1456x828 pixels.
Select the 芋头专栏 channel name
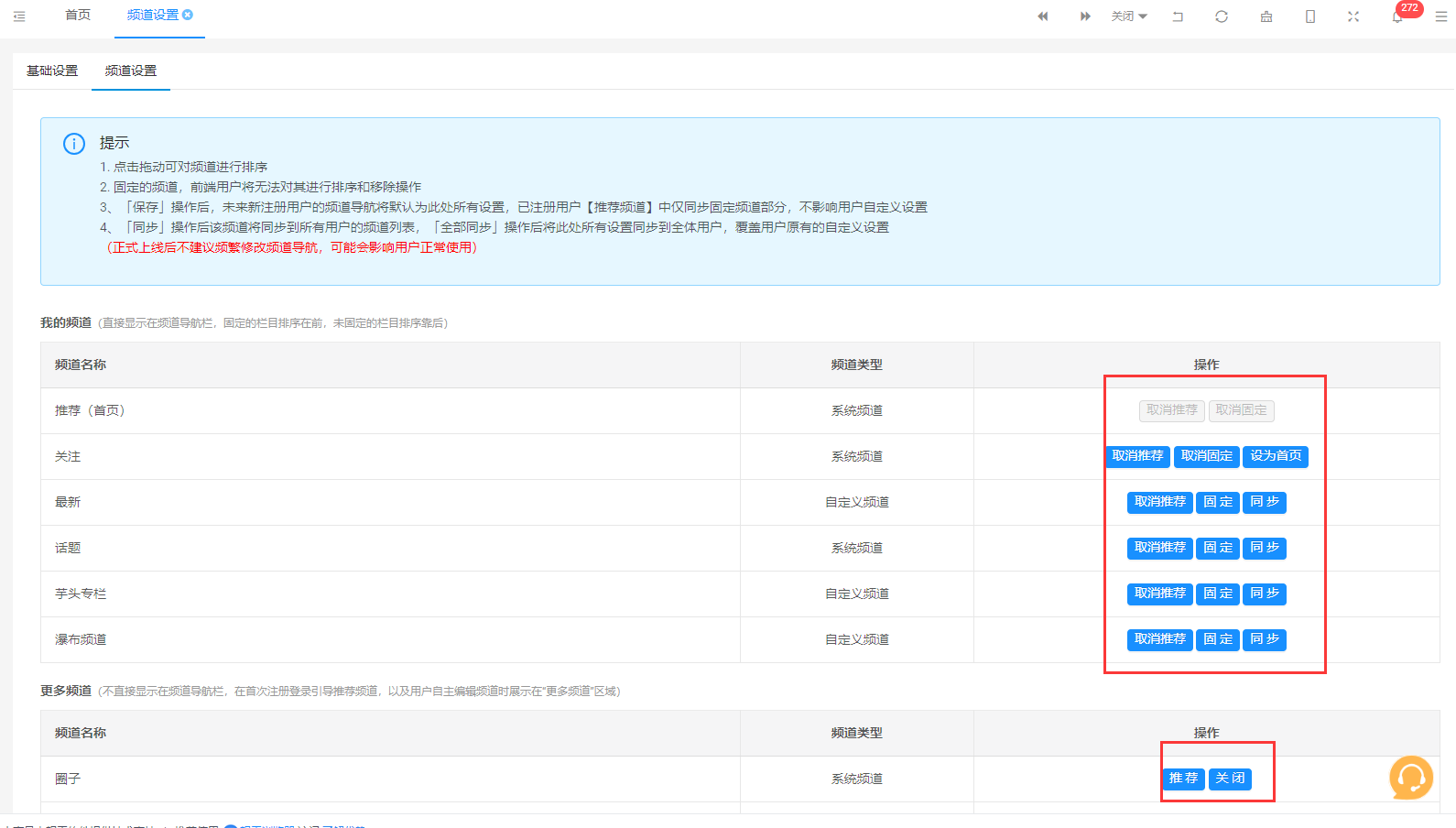pyautogui.click(x=81, y=594)
